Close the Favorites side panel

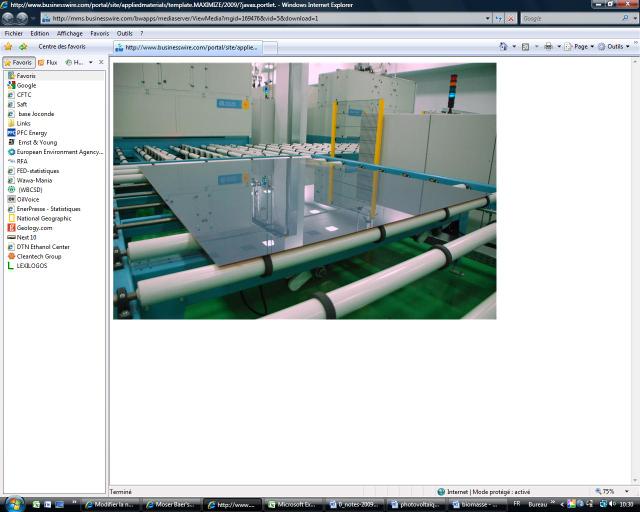click(x=101, y=62)
